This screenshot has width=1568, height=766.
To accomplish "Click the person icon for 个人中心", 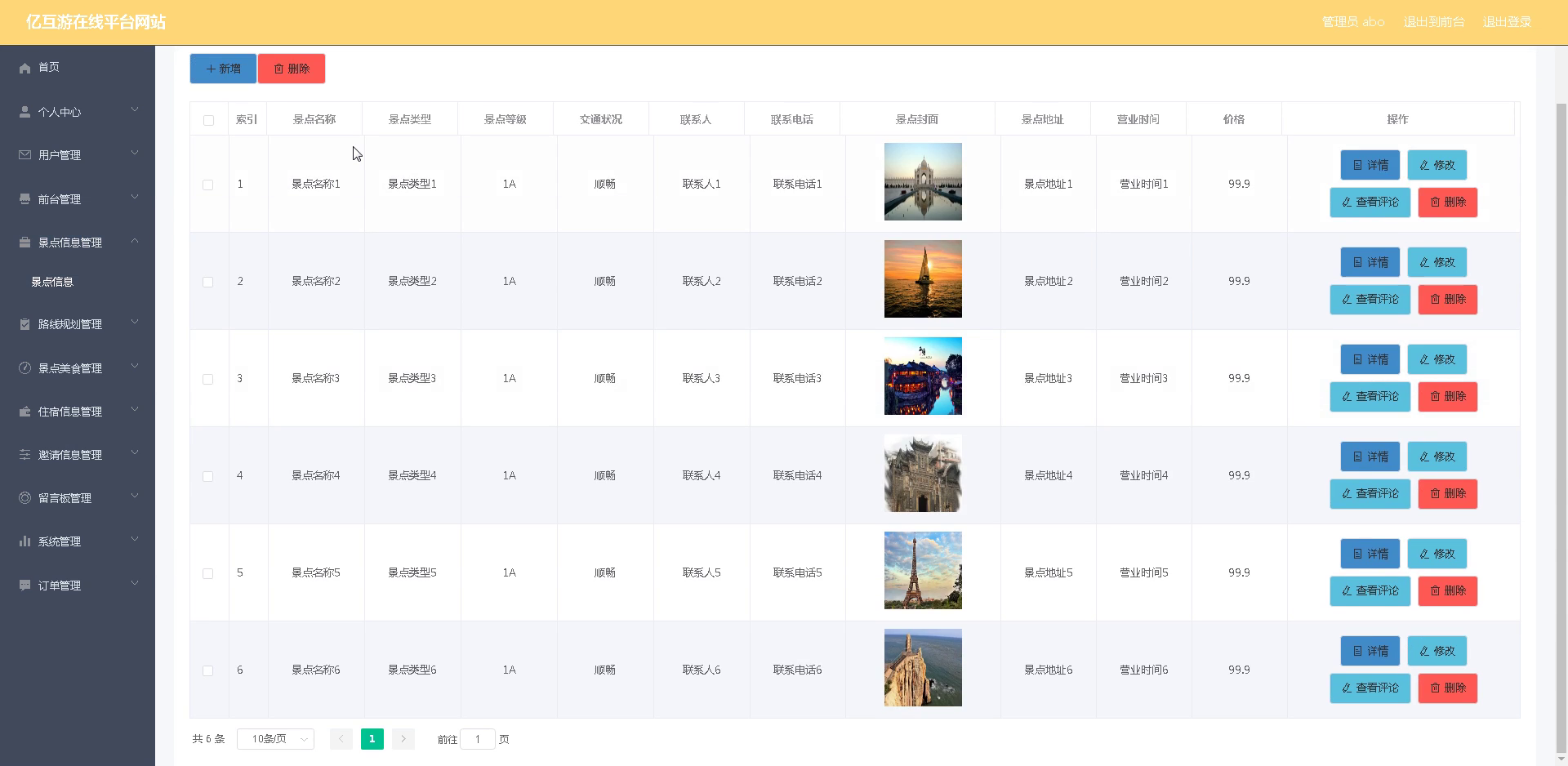I will (x=24, y=112).
